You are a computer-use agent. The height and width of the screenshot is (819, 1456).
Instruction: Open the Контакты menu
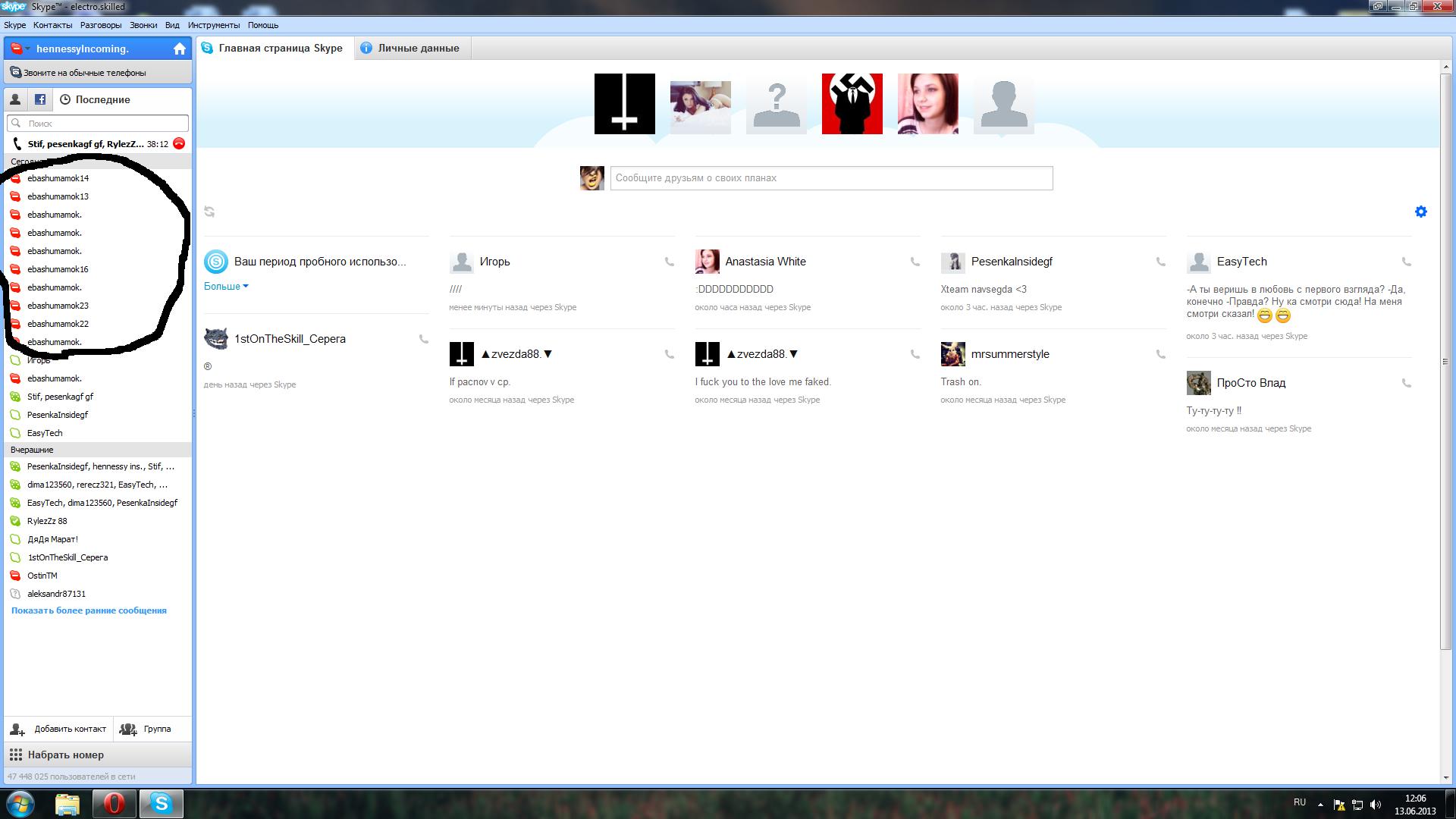pos(52,25)
